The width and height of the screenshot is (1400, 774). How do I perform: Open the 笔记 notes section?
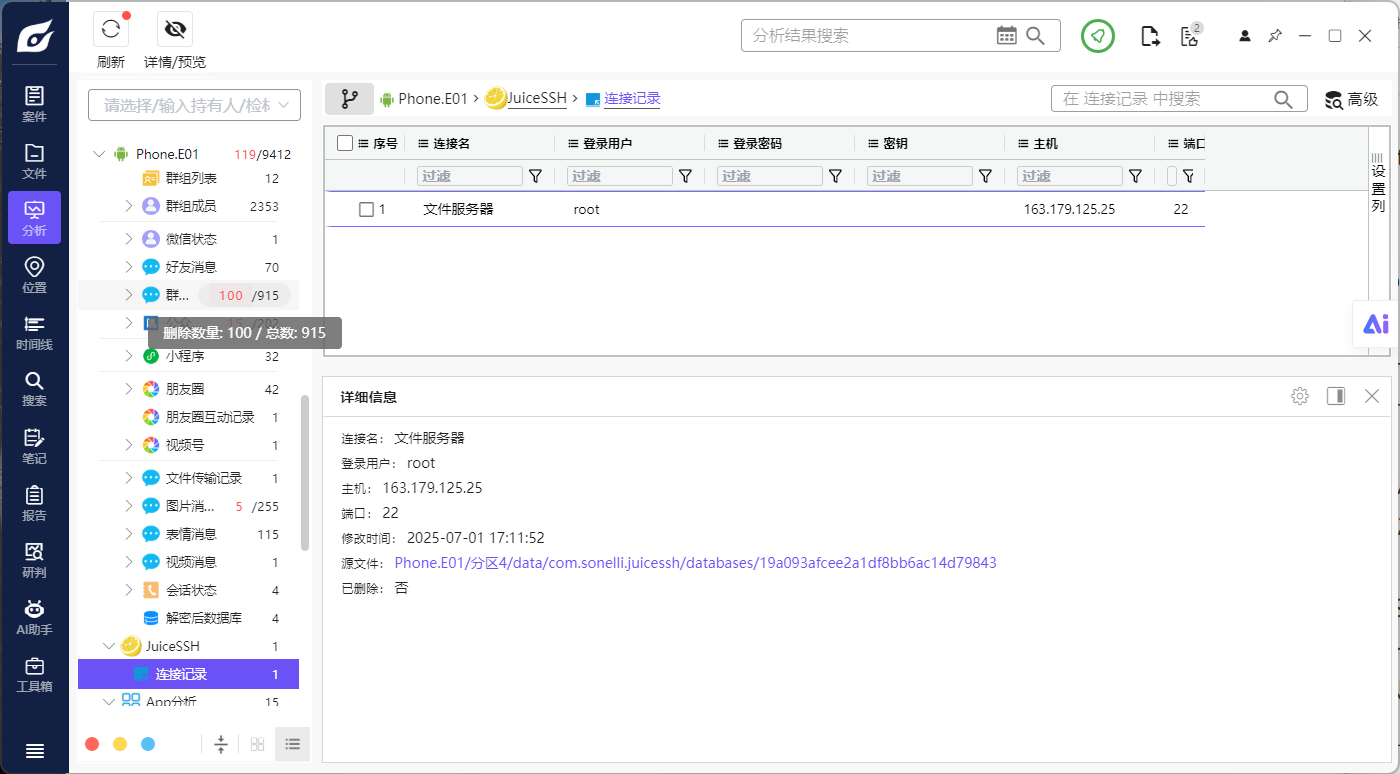pos(34,446)
